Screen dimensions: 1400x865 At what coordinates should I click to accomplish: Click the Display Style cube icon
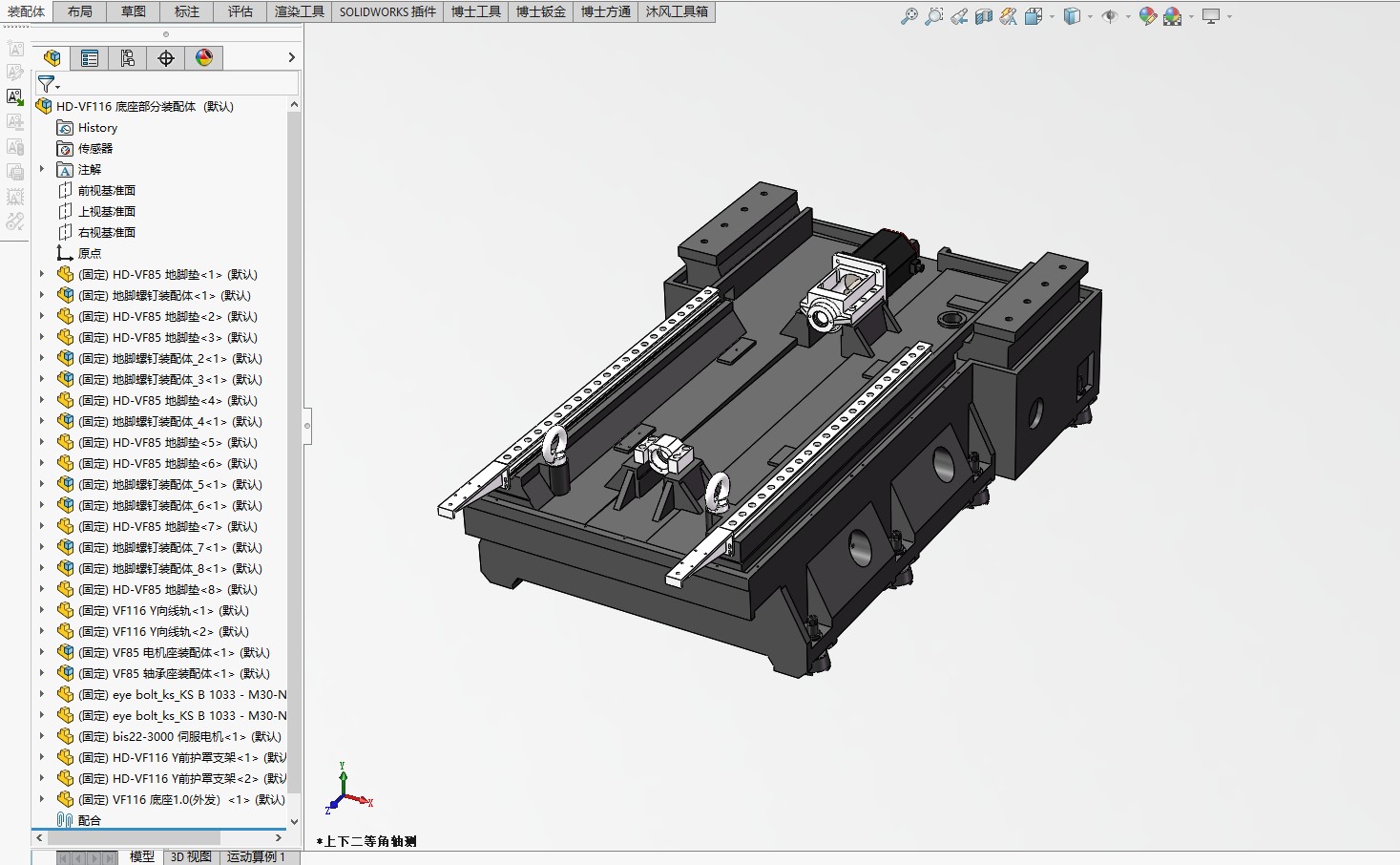1073,16
